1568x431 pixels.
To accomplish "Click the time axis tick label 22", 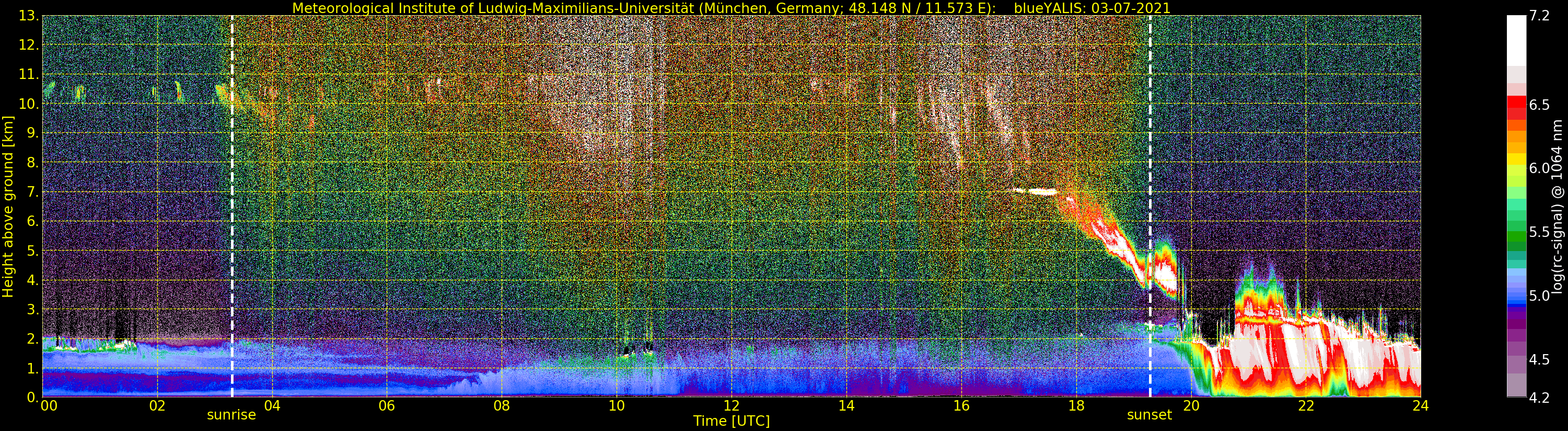I will tap(1306, 406).
